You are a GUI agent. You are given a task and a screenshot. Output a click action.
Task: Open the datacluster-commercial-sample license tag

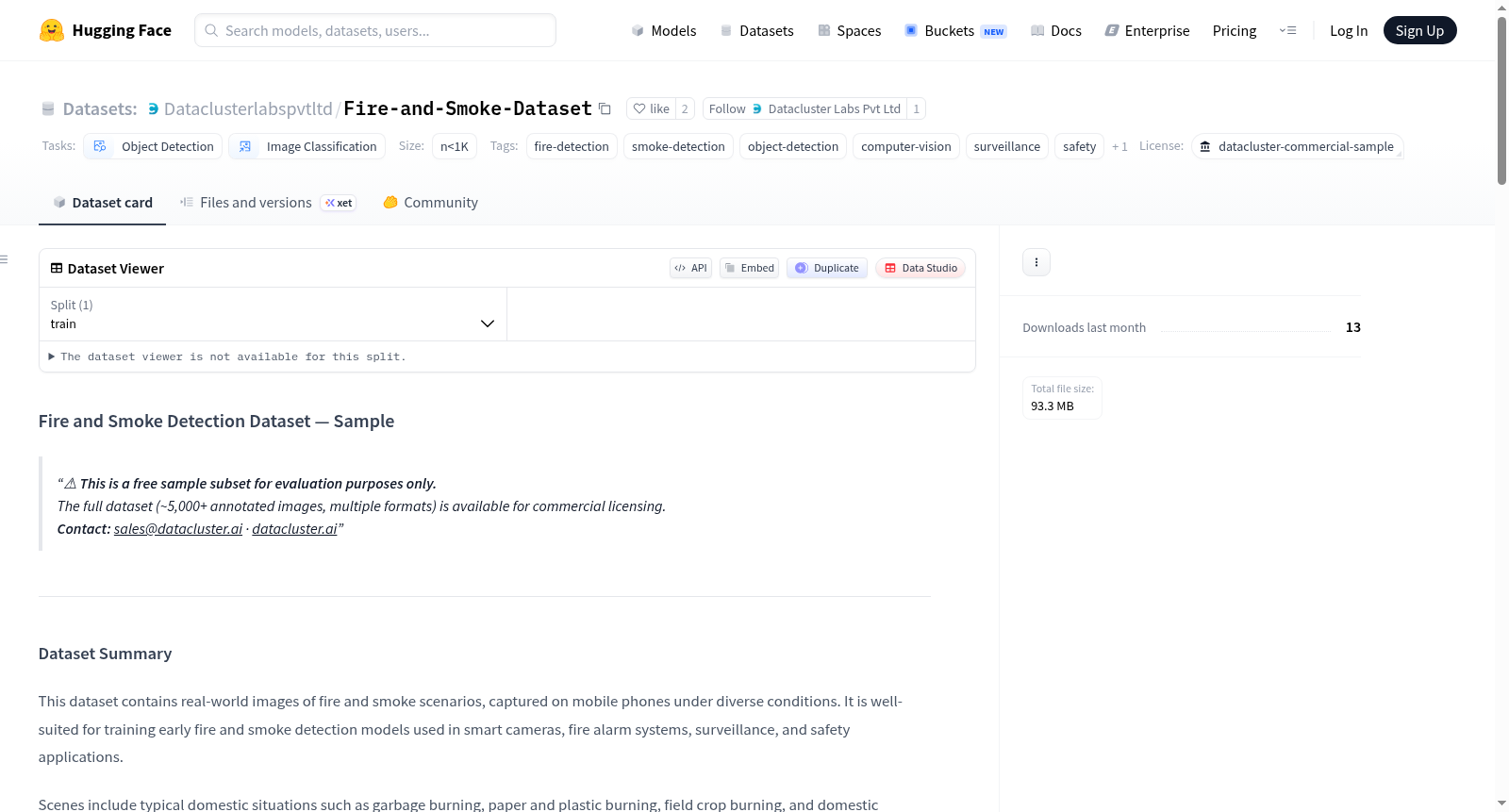[1298, 146]
